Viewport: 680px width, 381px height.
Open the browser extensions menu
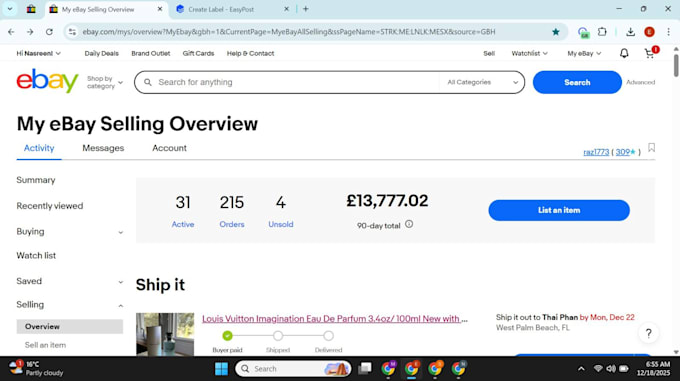[x=602, y=32]
